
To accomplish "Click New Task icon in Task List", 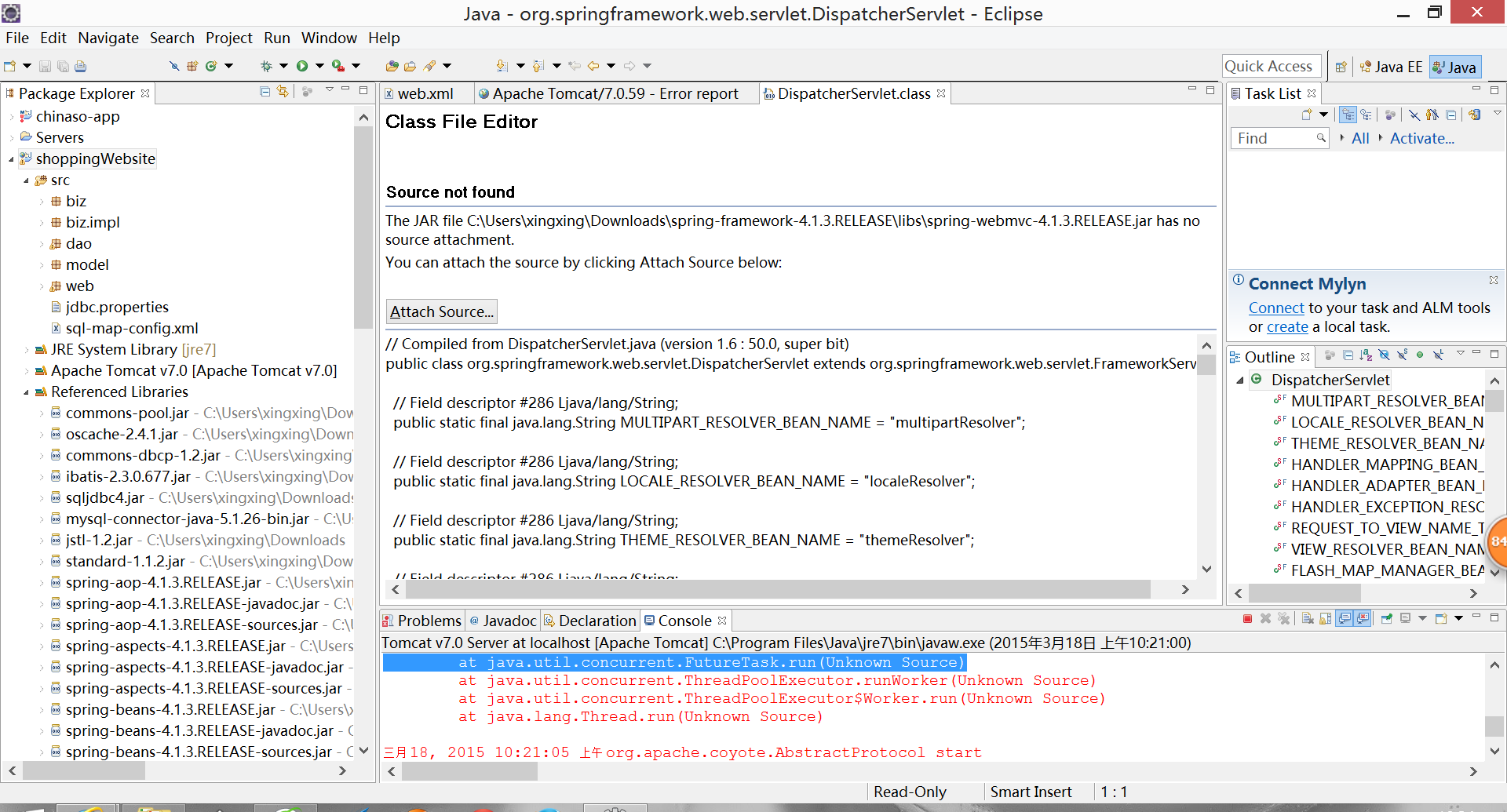I will pyautogui.click(x=1307, y=115).
